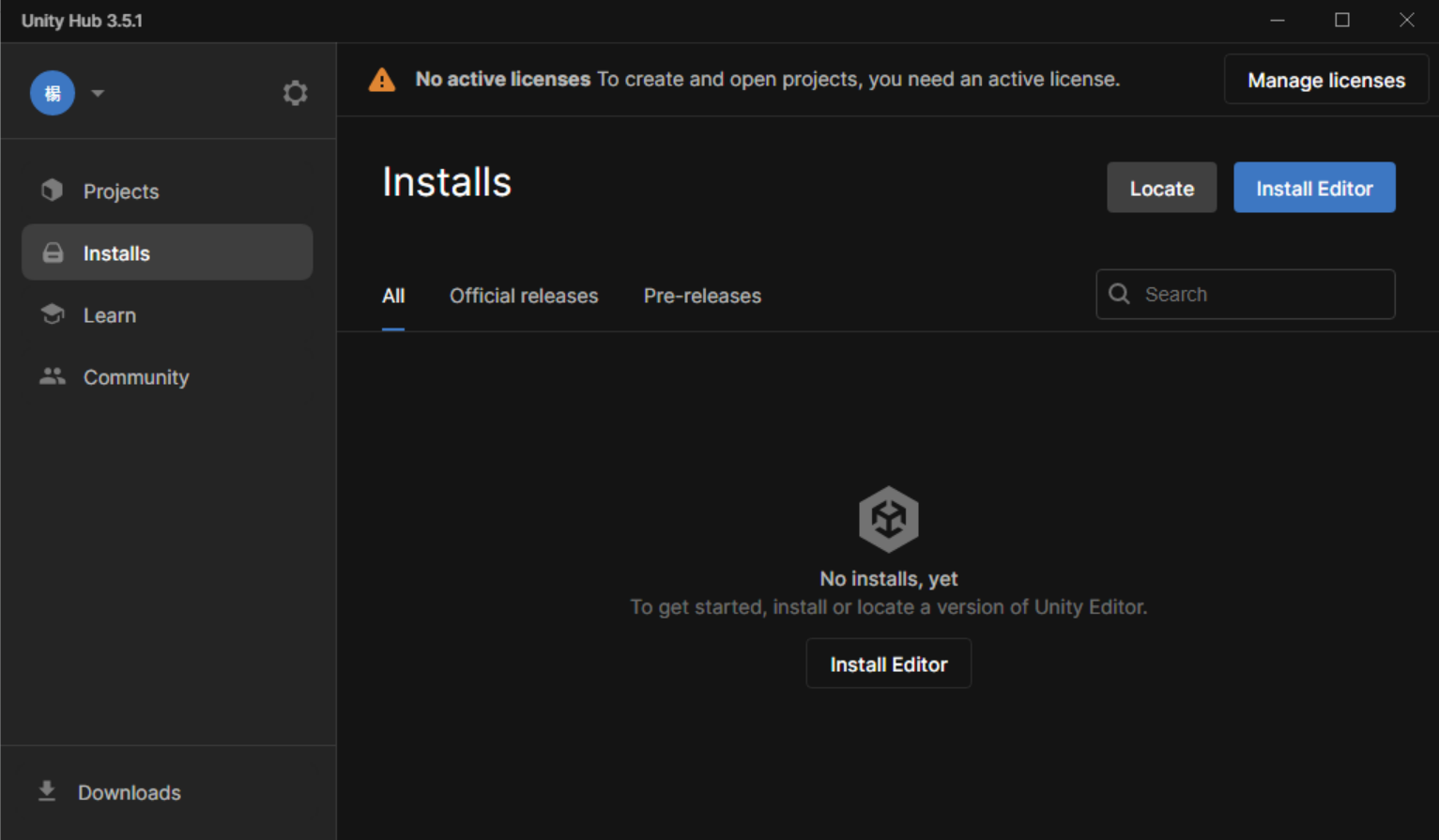Switch to the Official releases tab

pyautogui.click(x=524, y=296)
